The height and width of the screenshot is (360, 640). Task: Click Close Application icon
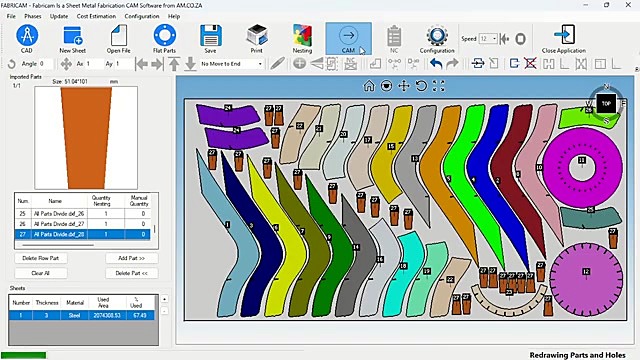[564, 35]
